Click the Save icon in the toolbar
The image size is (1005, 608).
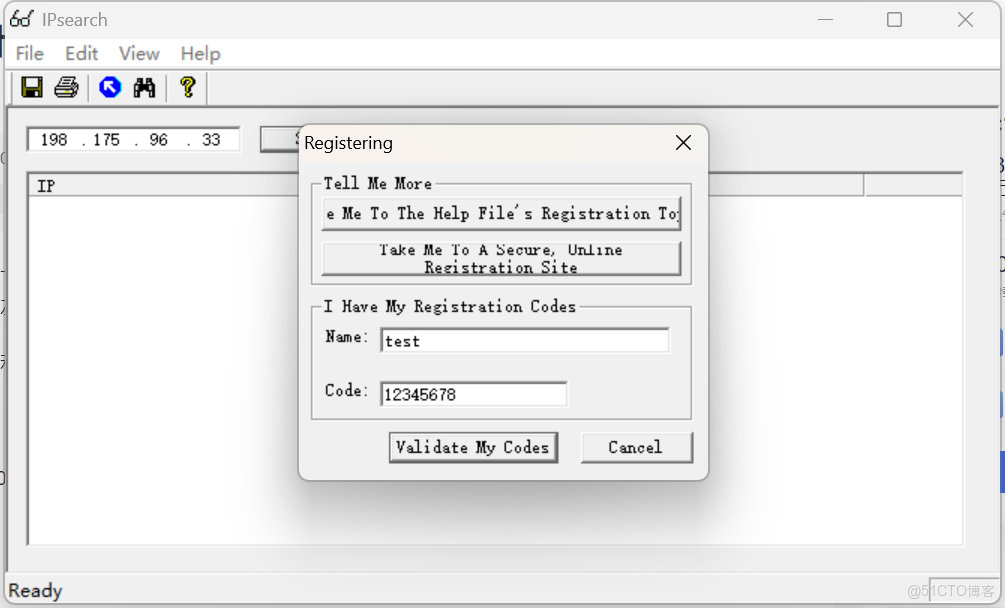tap(30, 87)
